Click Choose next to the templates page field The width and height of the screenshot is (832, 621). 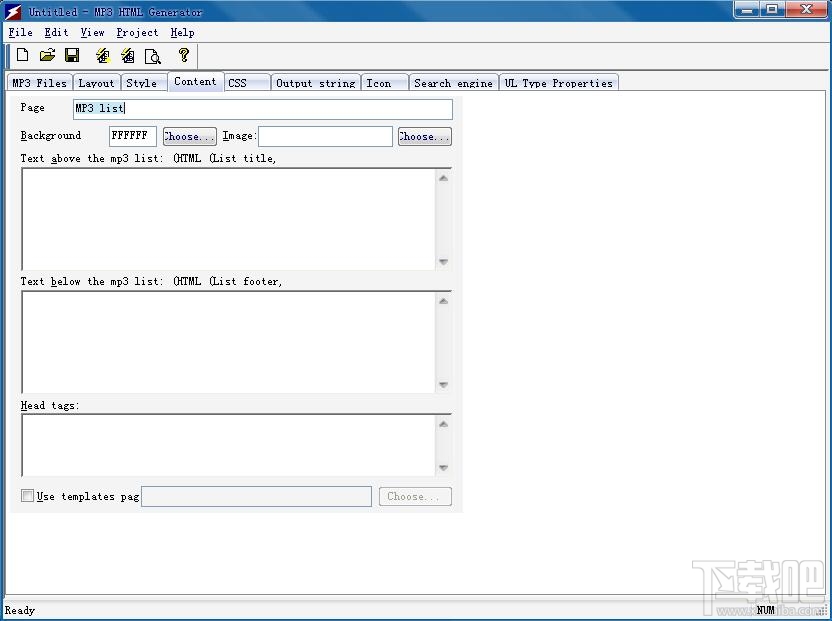pyautogui.click(x=414, y=496)
